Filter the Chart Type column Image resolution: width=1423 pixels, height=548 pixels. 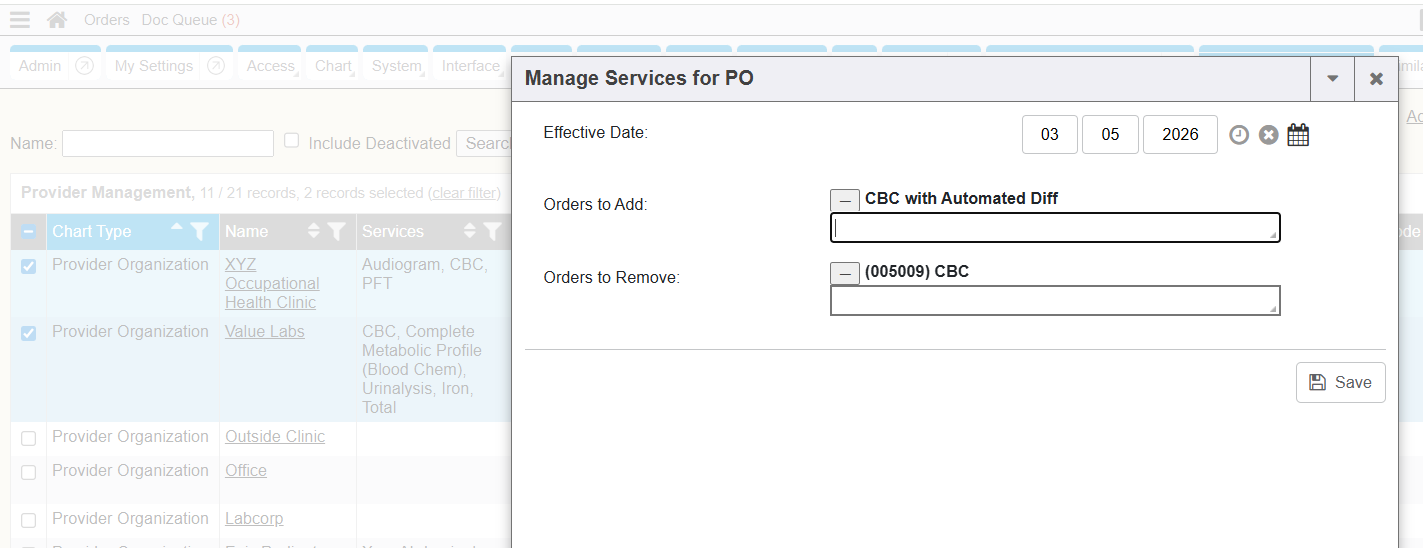point(200,232)
